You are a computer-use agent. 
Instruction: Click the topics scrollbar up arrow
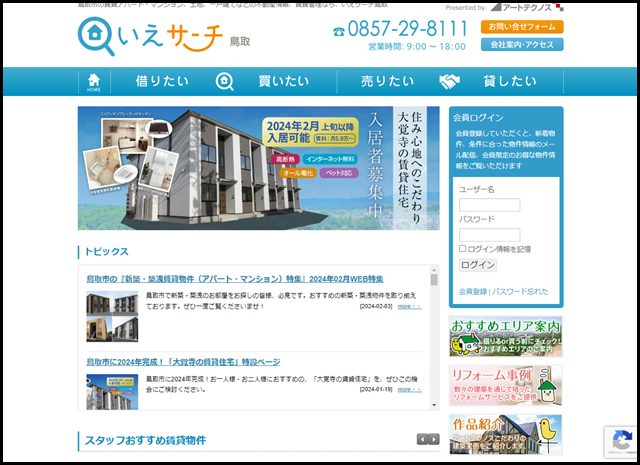click(x=434, y=270)
